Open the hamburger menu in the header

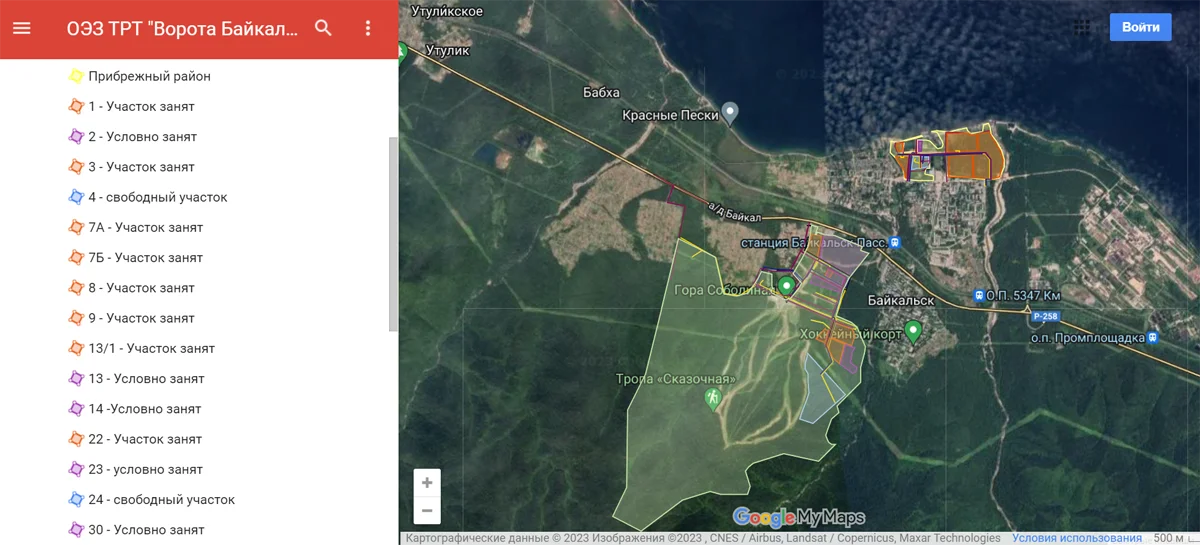point(22,28)
